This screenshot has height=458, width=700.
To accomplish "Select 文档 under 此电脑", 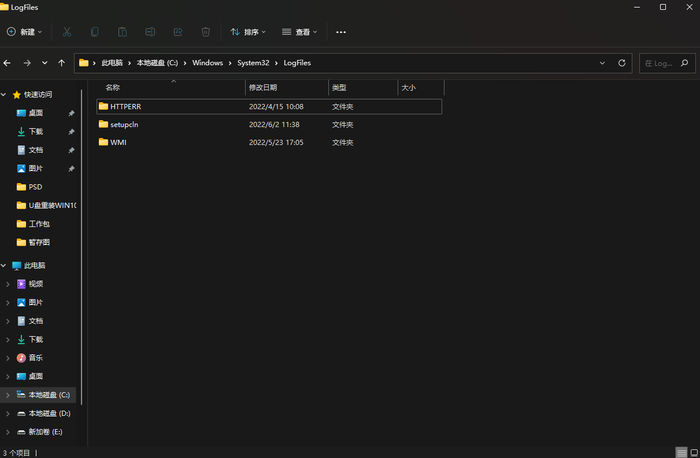I will (x=36, y=321).
